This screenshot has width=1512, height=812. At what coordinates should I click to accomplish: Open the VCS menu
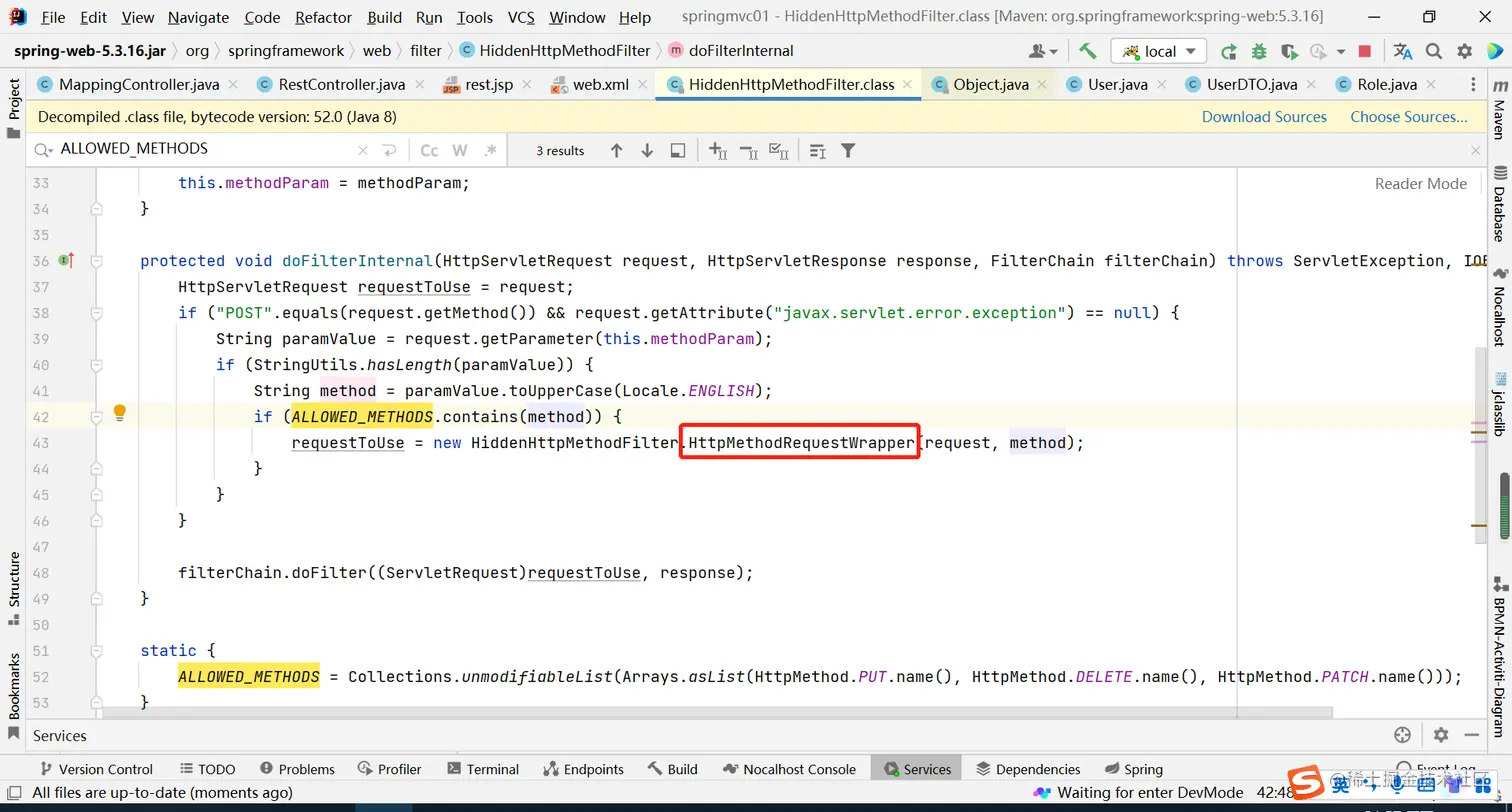[521, 17]
